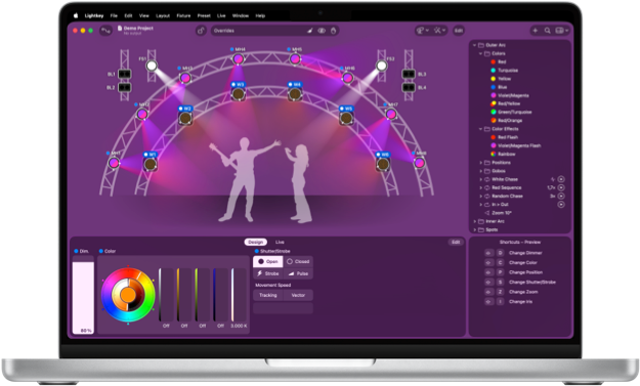Viewport: 640px width, 386px height.
Task: Switch to the Live tab
Action: [x=280, y=242]
